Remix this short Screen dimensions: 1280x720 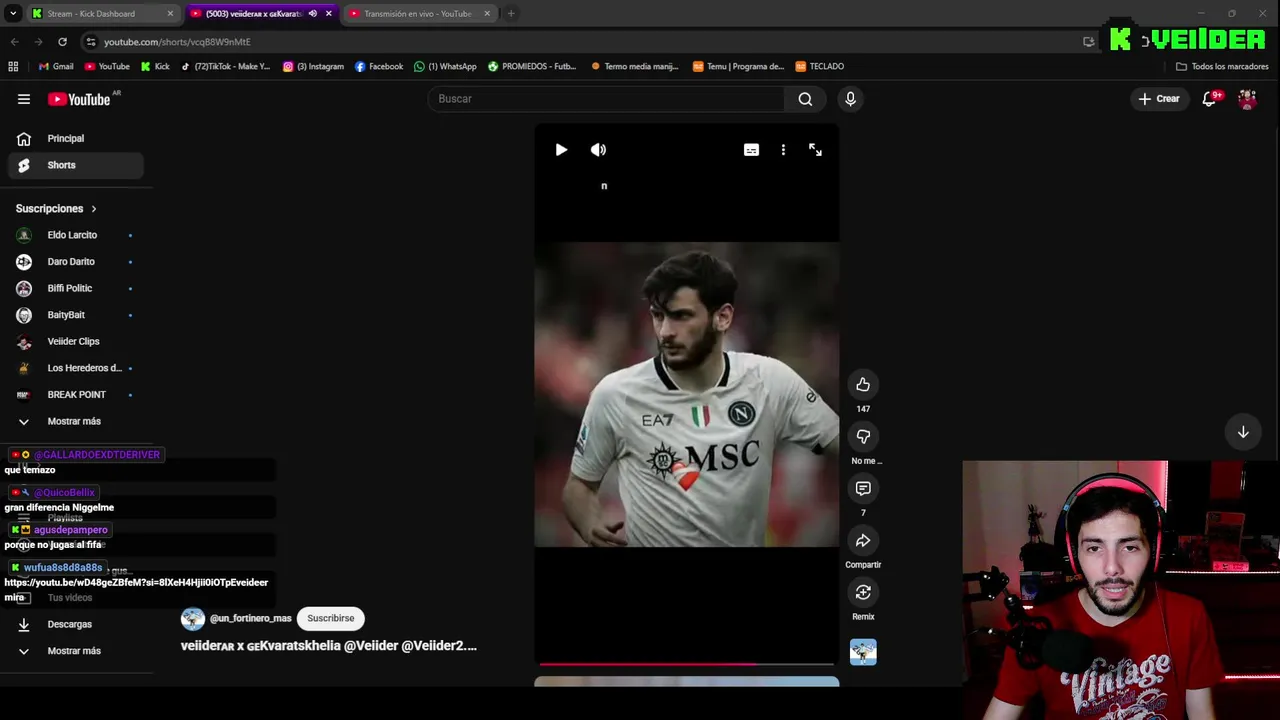click(x=863, y=593)
